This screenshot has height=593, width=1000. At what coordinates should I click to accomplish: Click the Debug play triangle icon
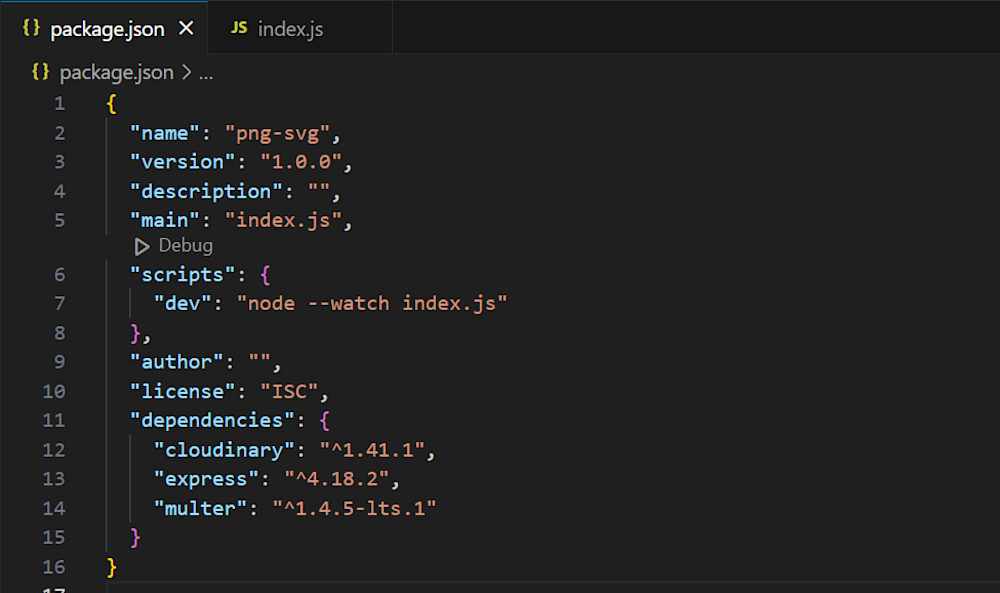click(x=142, y=246)
